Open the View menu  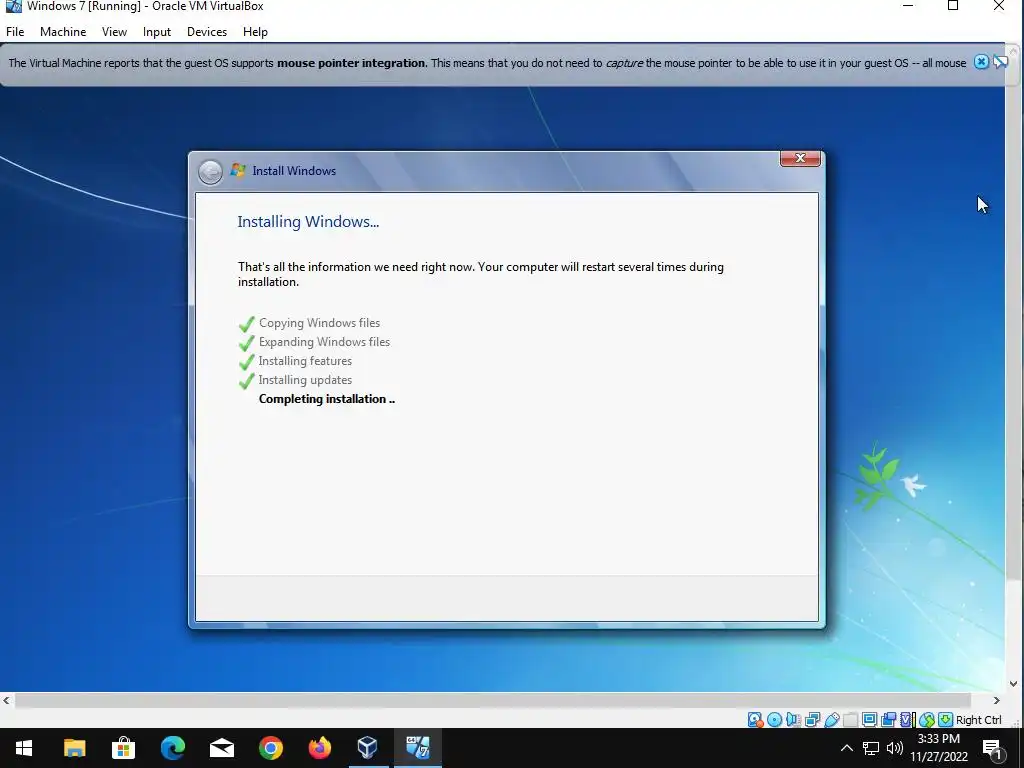[x=114, y=32]
